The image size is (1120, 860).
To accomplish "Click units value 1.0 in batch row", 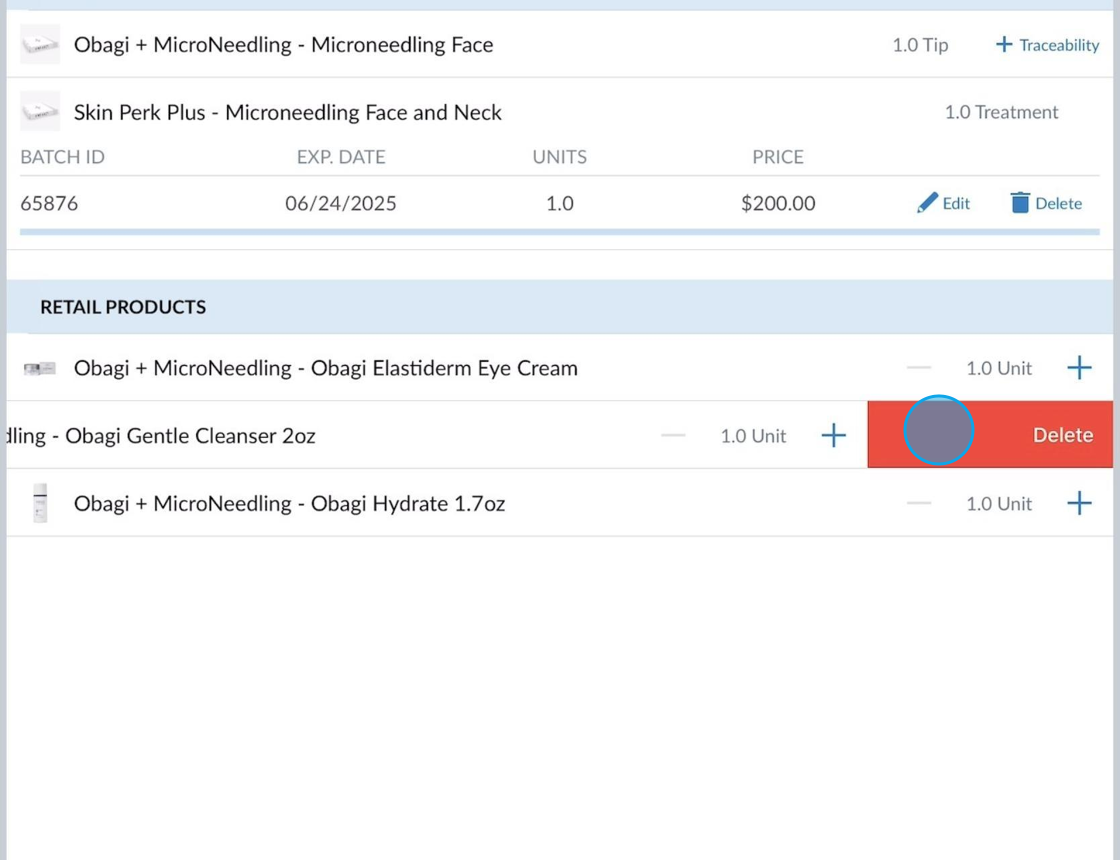I will [559, 204].
